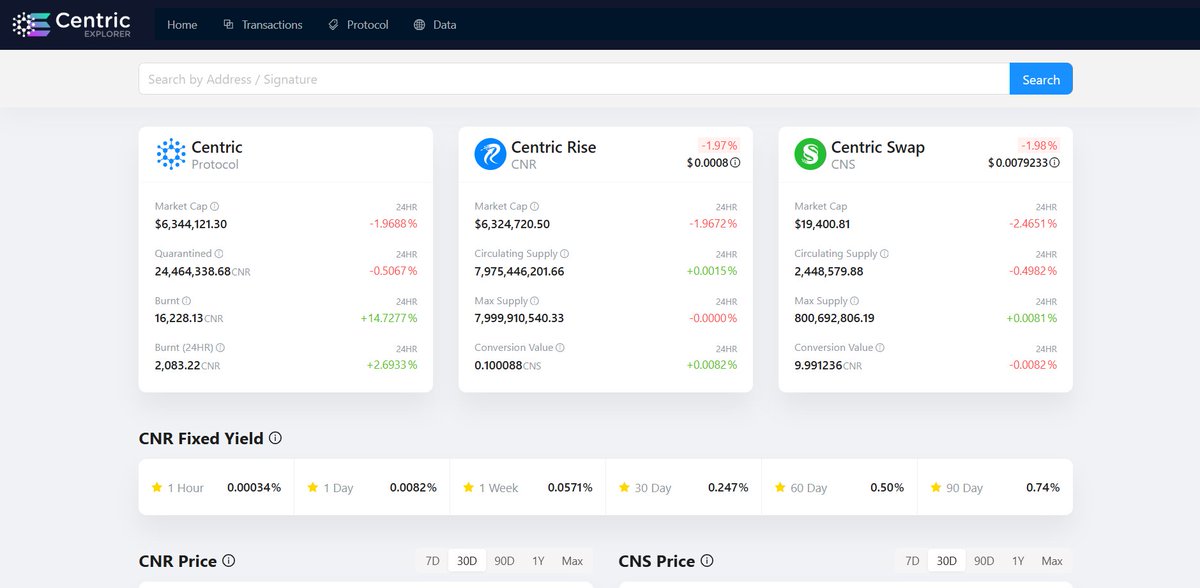Select 30D range for CNS Price
The image size is (1200, 588).
(946, 561)
